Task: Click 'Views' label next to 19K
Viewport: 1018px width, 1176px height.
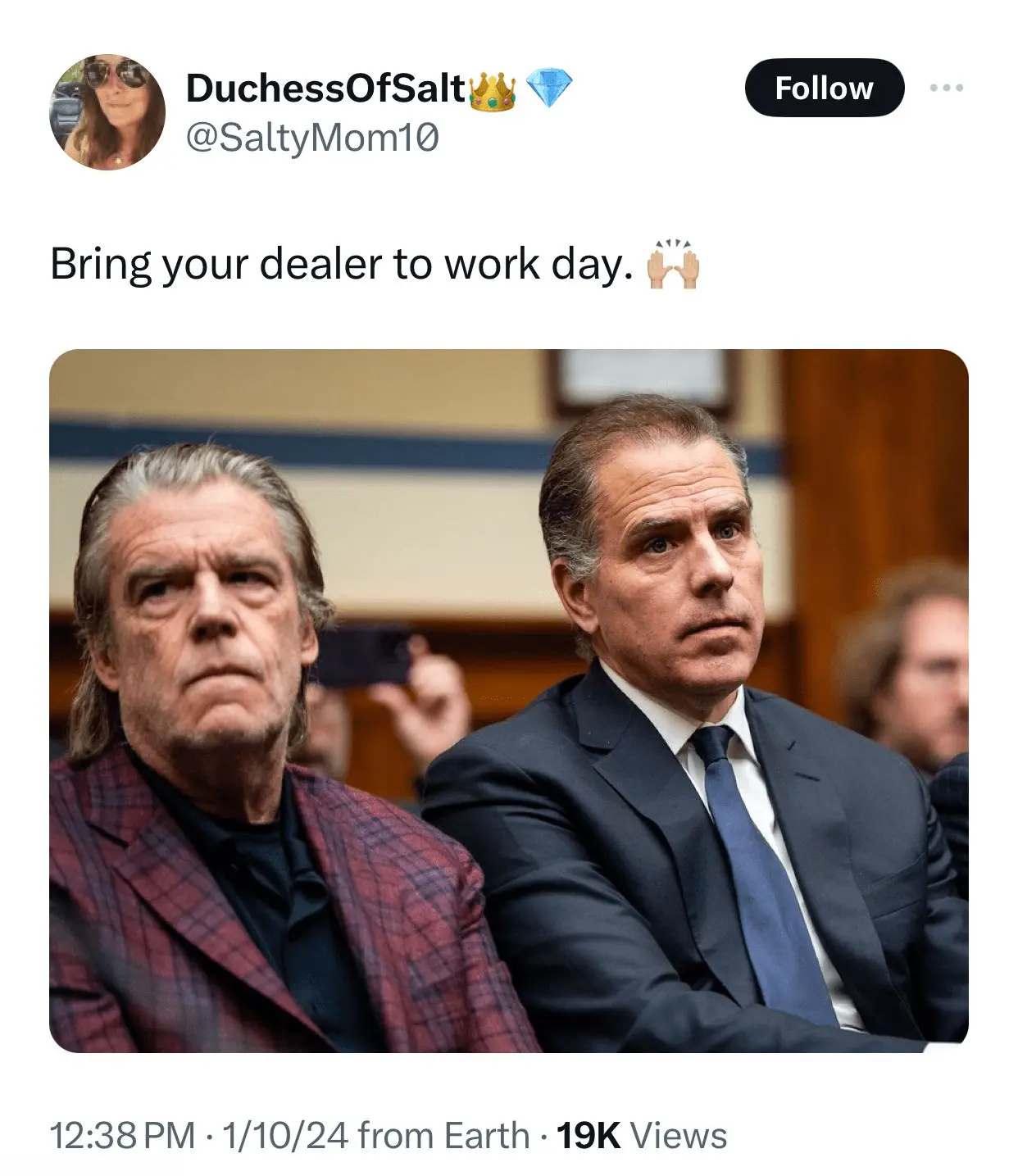Action: (680, 1137)
